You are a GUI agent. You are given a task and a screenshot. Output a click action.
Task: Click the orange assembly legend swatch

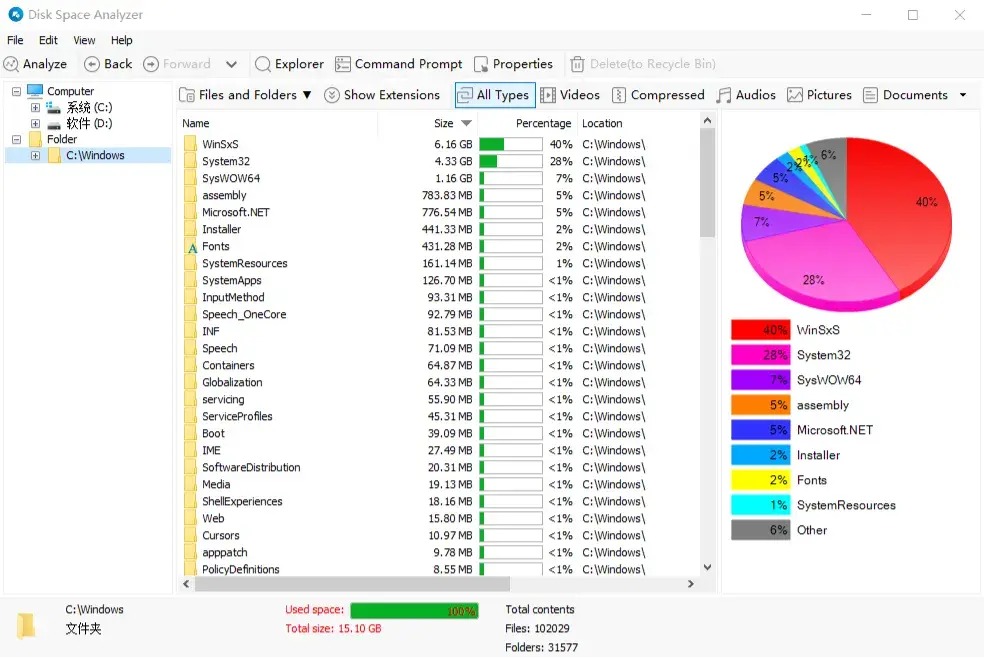[760, 405]
